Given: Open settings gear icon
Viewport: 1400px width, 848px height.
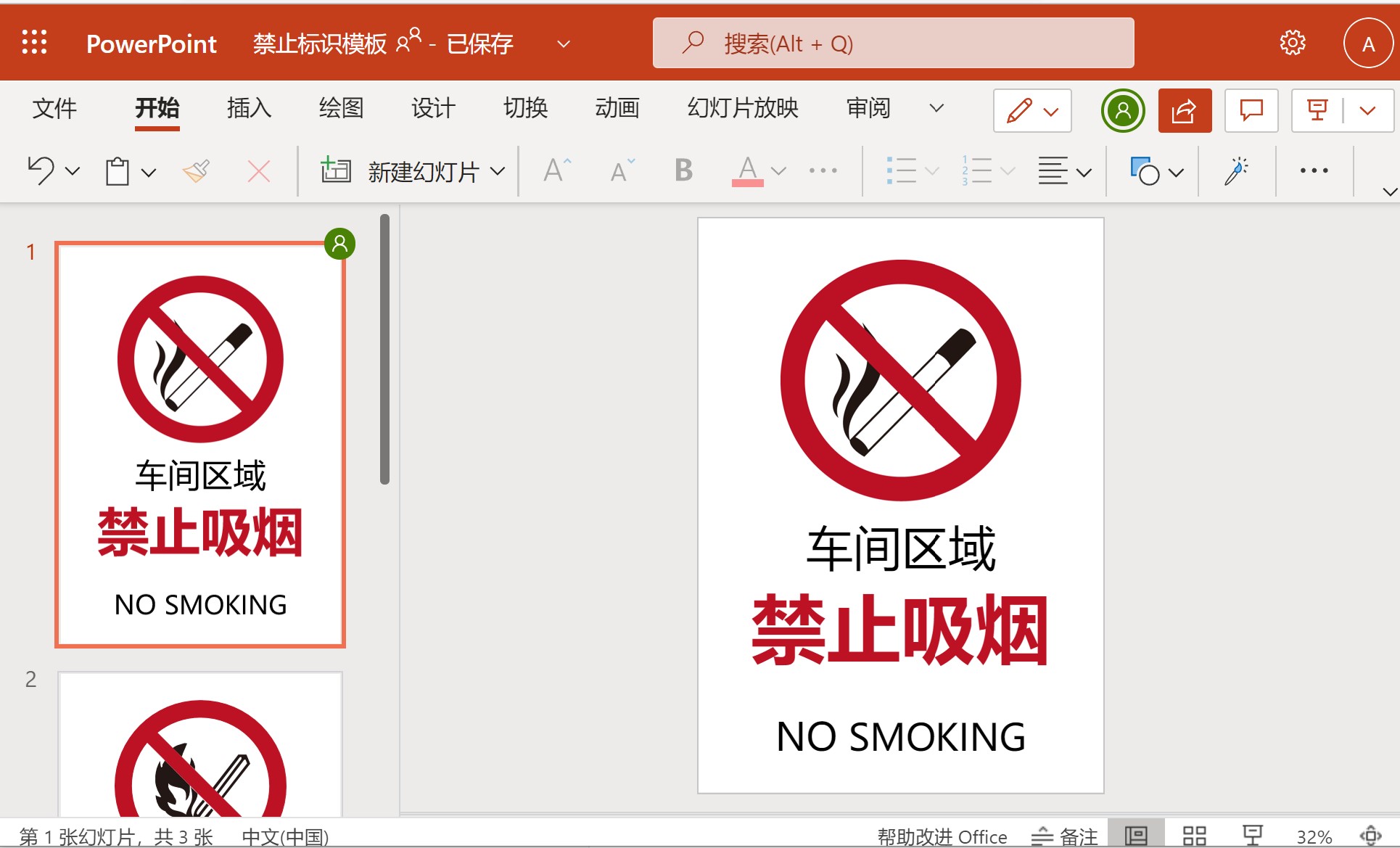Looking at the screenshot, I should 1292,43.
